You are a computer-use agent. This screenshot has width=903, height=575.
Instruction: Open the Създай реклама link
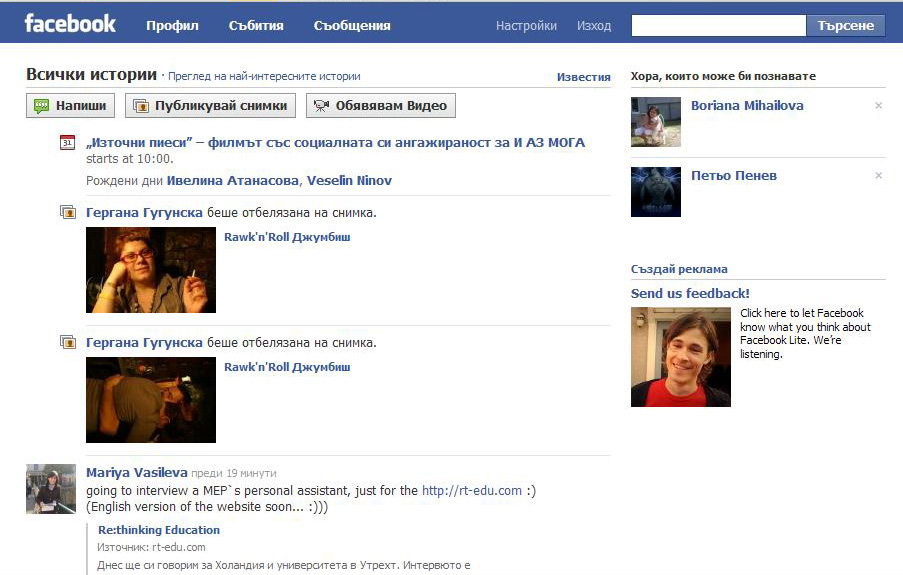coord(679,269)
